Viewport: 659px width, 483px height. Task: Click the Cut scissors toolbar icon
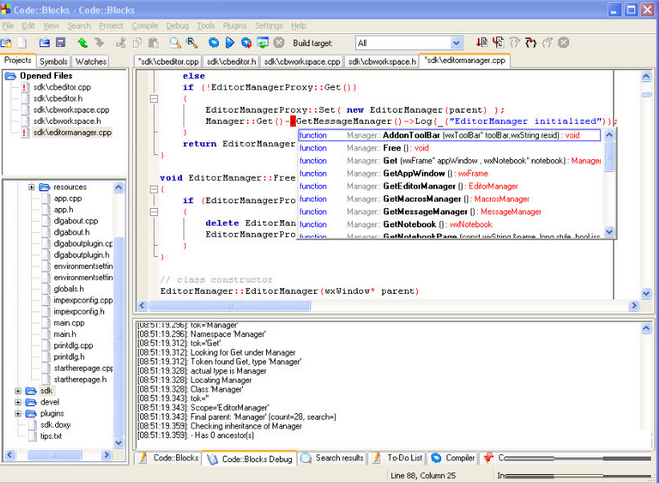coord(120,43)
